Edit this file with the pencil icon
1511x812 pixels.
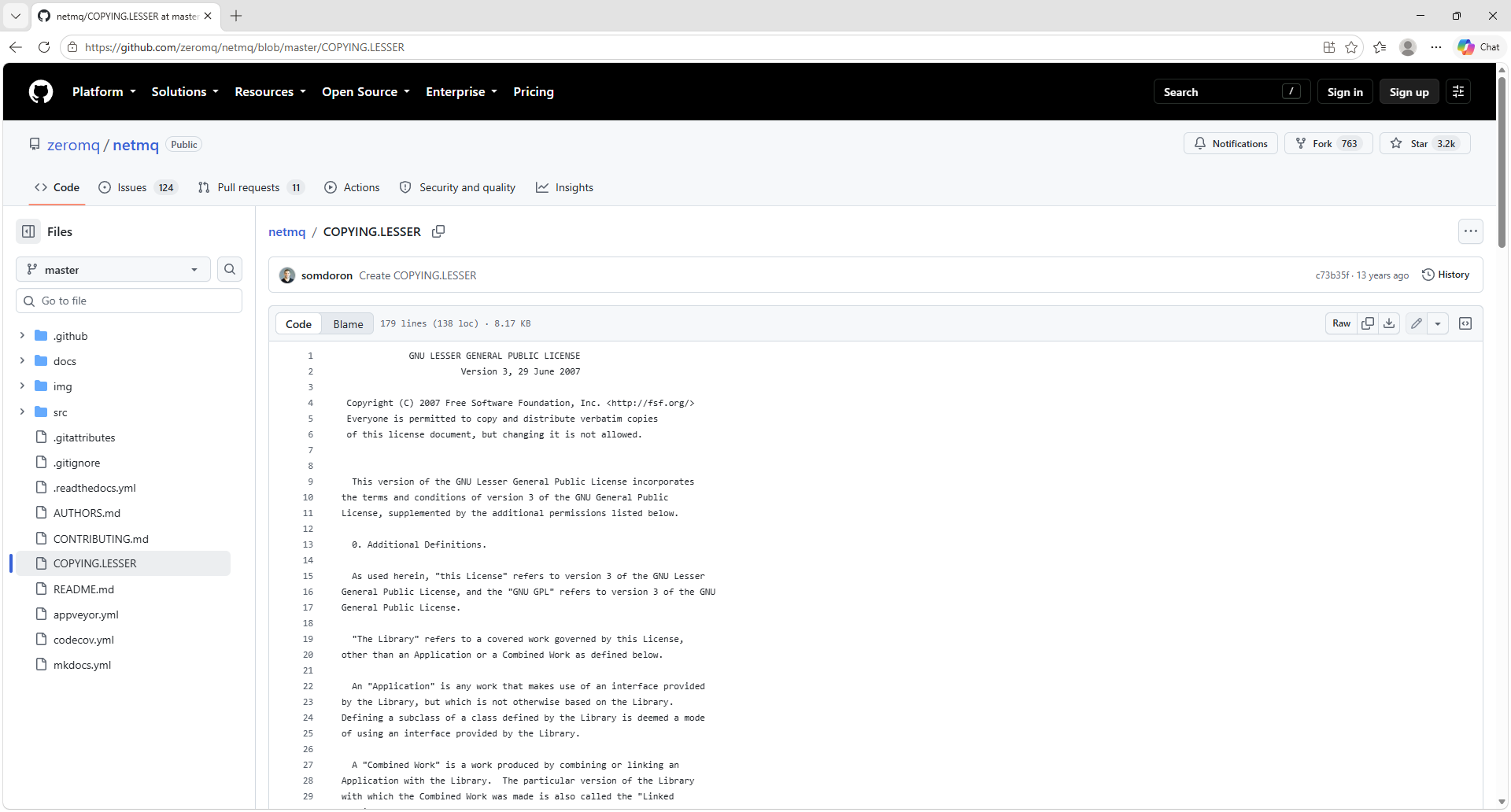coord(1417,323)
